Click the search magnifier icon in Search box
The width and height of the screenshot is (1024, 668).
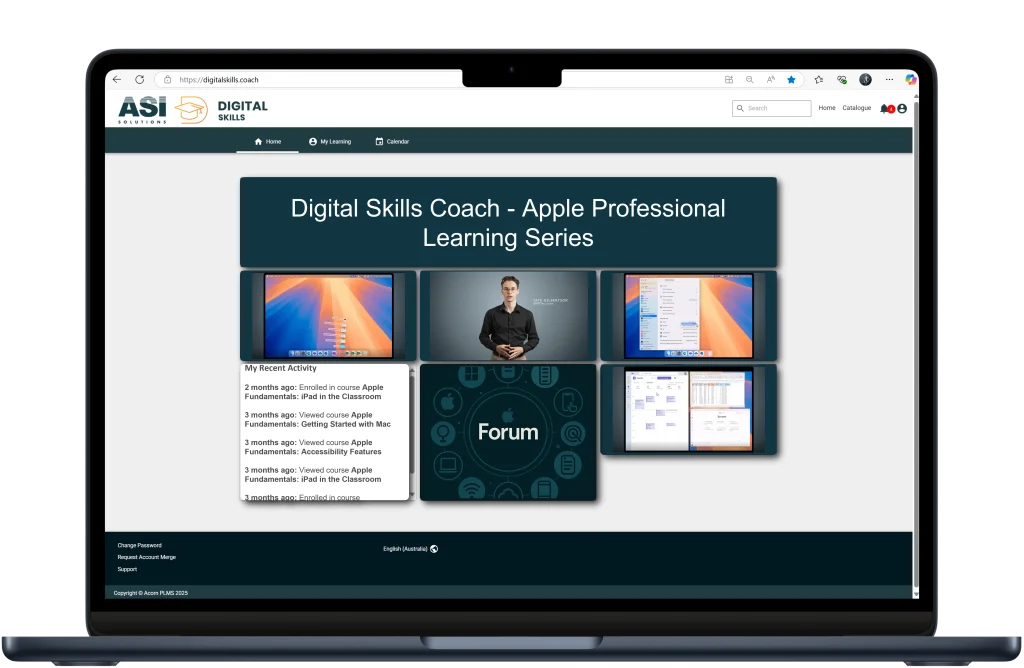[741, 108]
